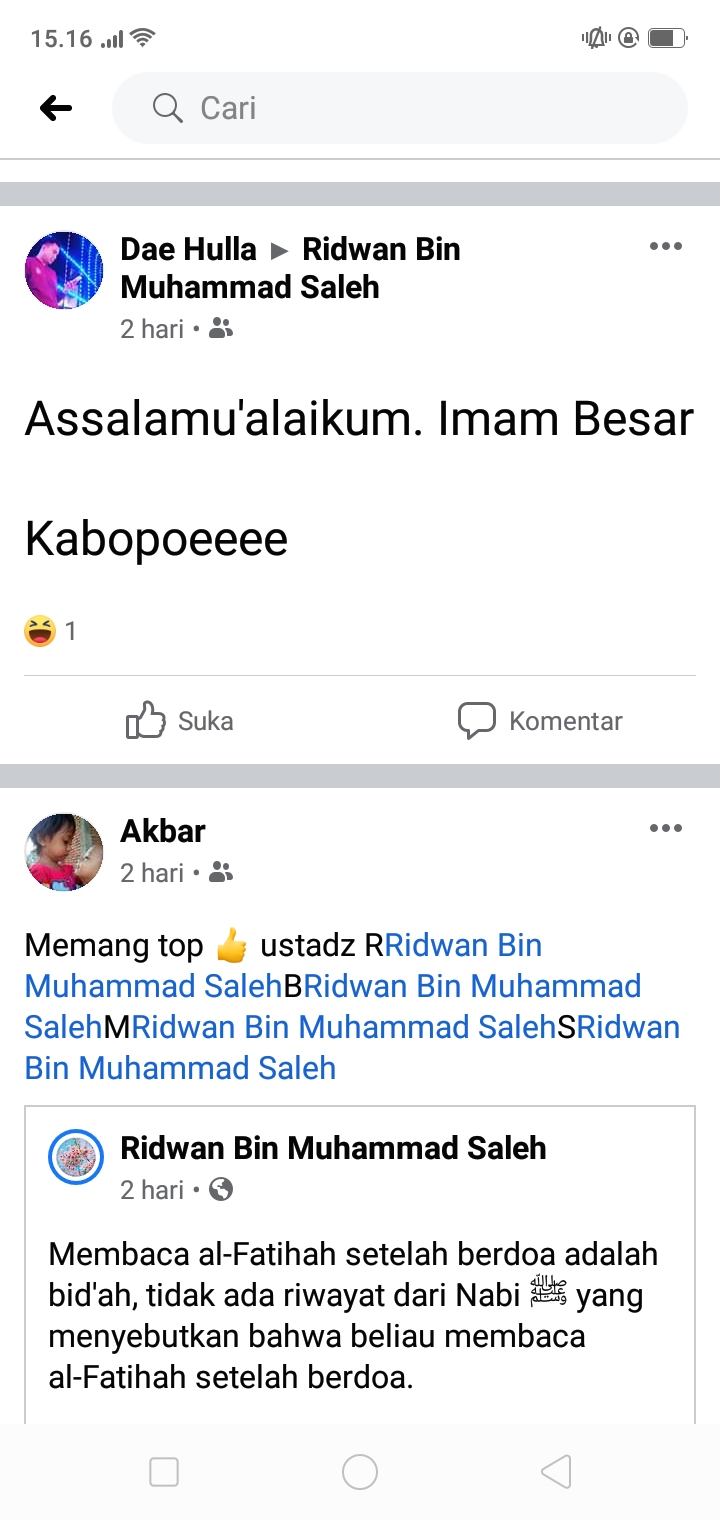Open Ridwan Bin Muhammad Saleh in post header
The height and width of the screenshot is (1520, 720).
[x=290, y=268]
